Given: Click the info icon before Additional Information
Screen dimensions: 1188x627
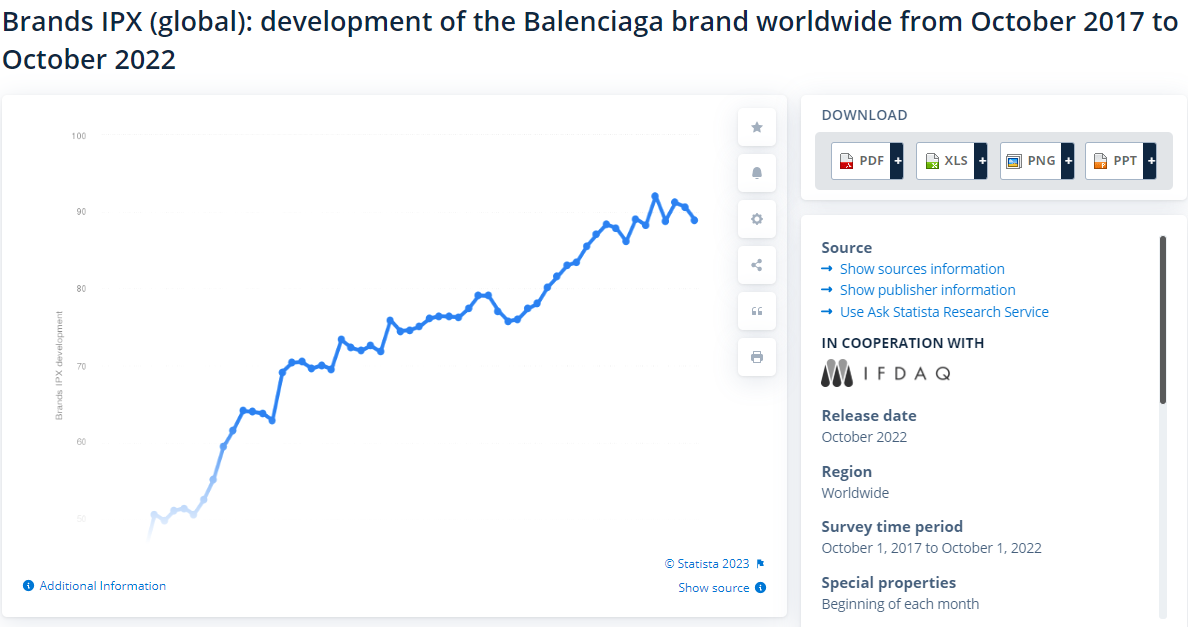Looking at the screenshot, I should [28, 586].
